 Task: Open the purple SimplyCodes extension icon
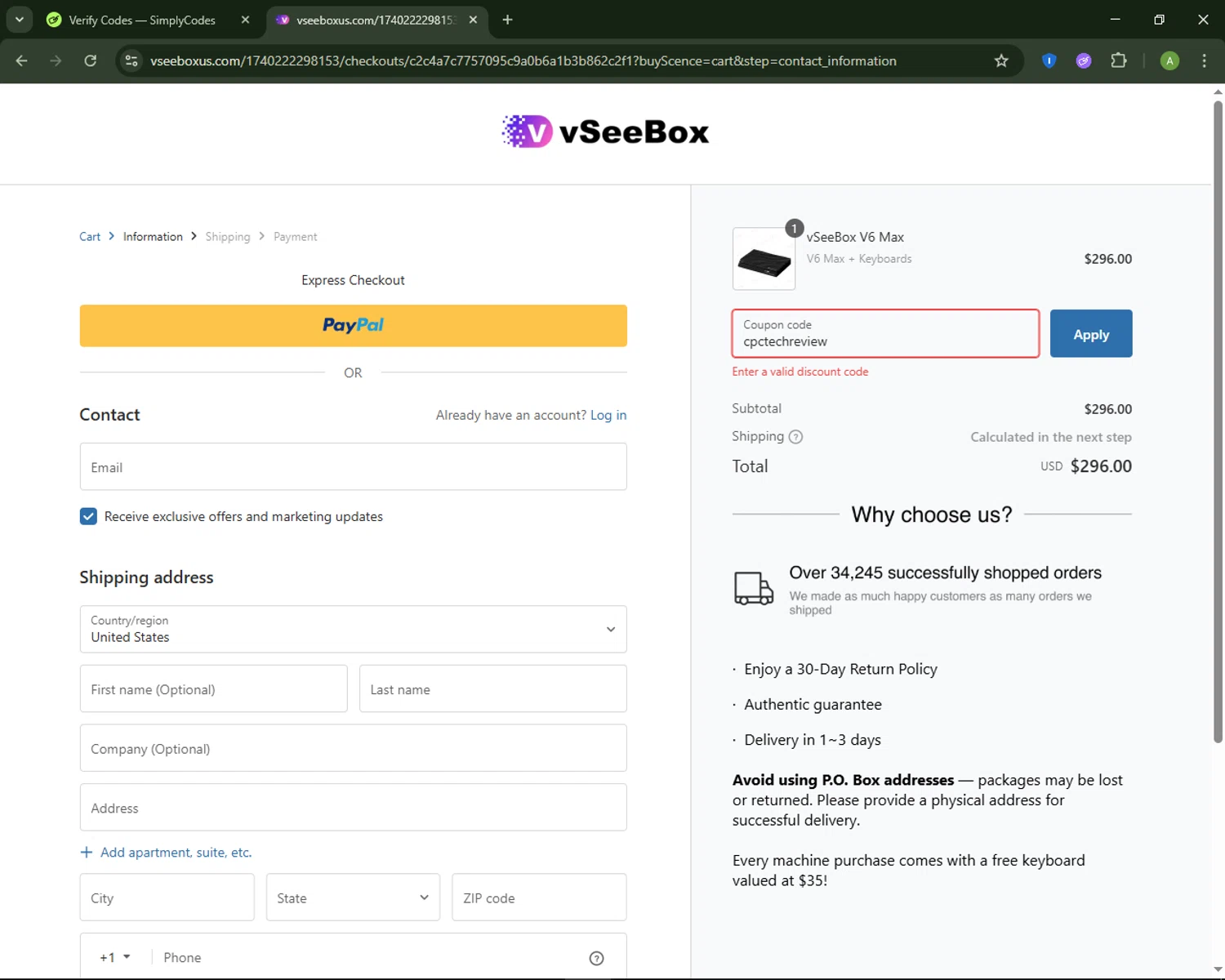coord(1084,60)
